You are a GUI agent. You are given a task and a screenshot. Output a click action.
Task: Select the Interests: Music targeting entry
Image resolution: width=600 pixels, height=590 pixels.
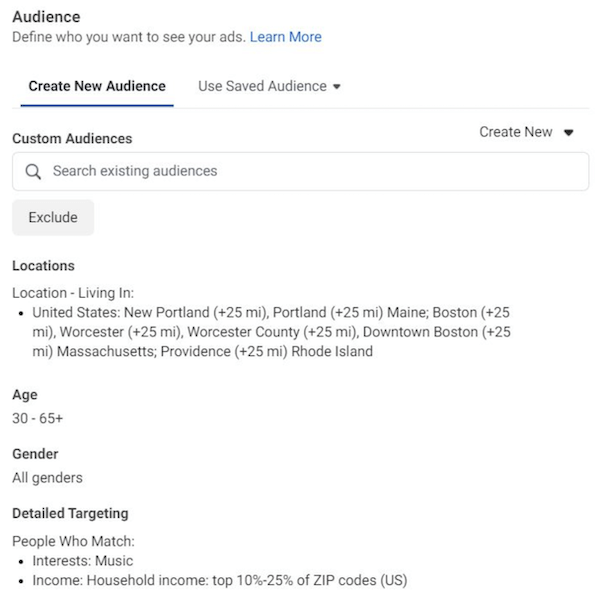coord(82,561)
